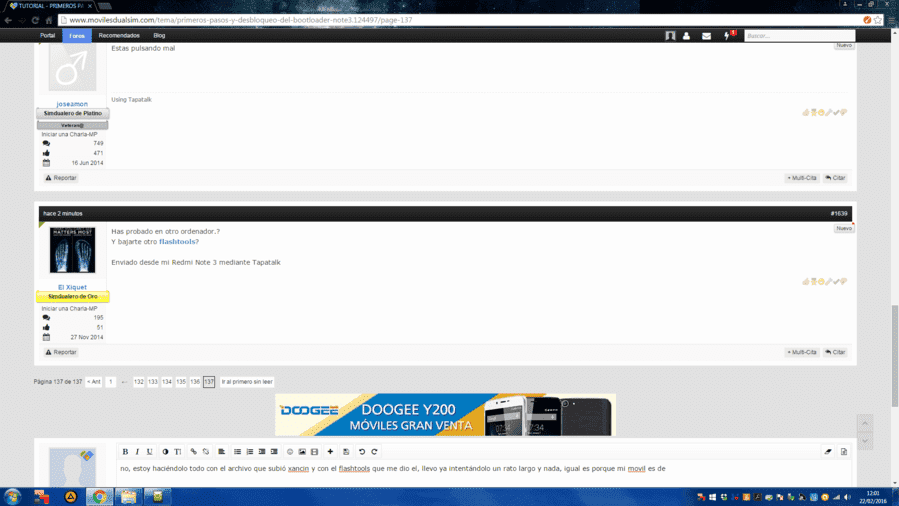Go to page 132

[139, 382]
